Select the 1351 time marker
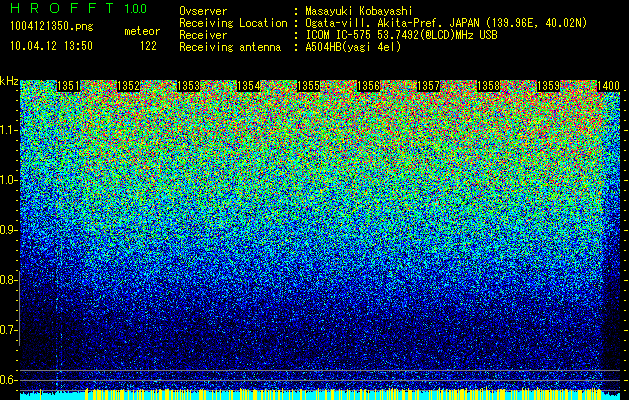The image size is (629, 400). 69,86
